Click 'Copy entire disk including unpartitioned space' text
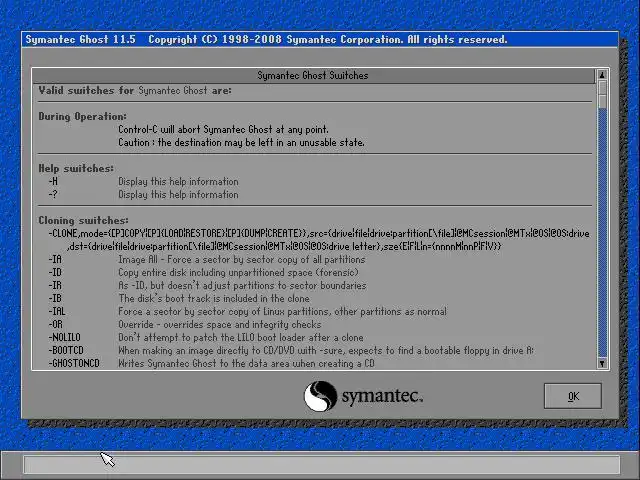This screenshot has height=480, width=640. point(238,273)
